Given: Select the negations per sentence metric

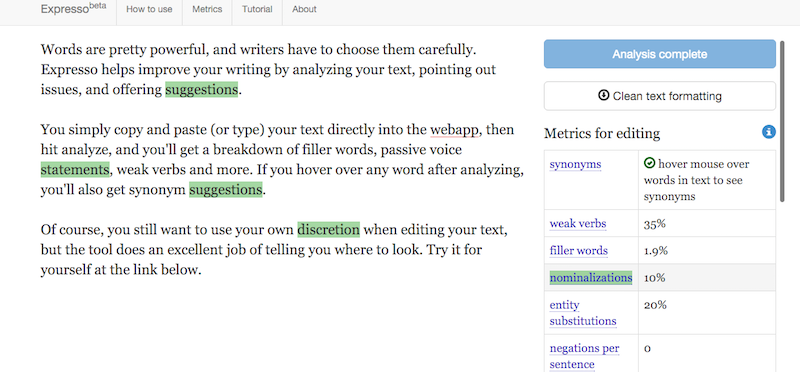Looking at the screenshot, I should click(584, 357).
